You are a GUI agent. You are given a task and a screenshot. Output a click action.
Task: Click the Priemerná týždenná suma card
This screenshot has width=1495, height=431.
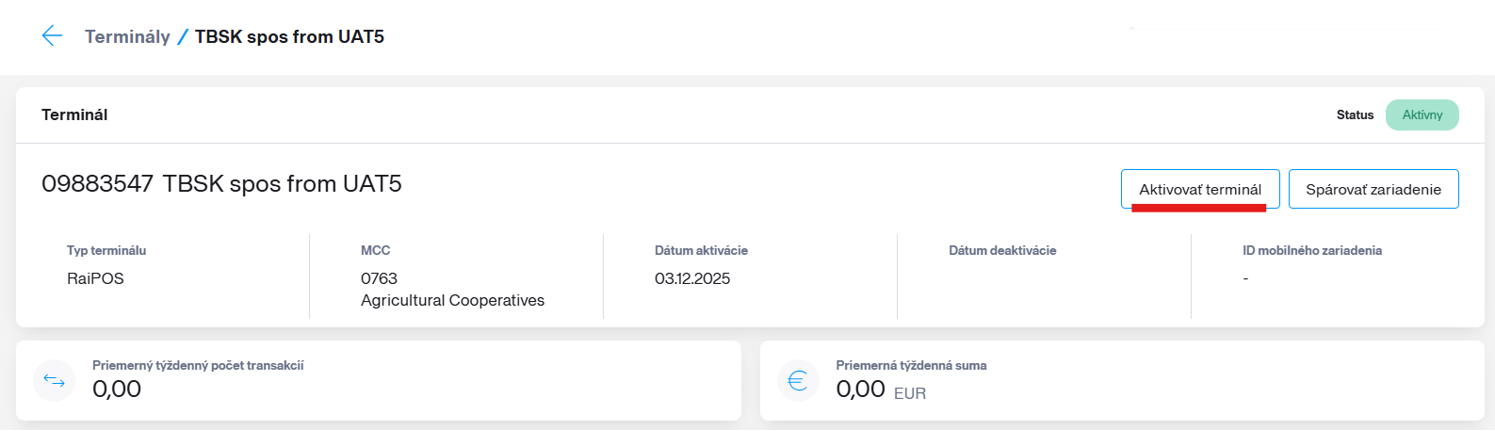pyautogui.click(x=1122, y=381)
